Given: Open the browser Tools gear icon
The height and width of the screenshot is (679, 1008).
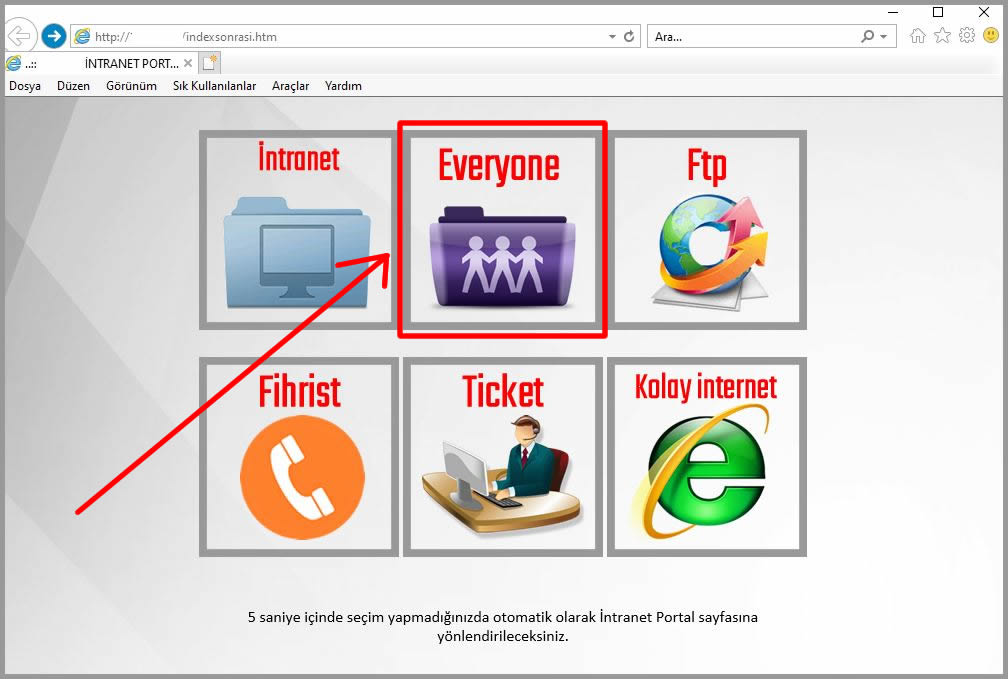Looking at the screenshot, I should click(966, 36).
